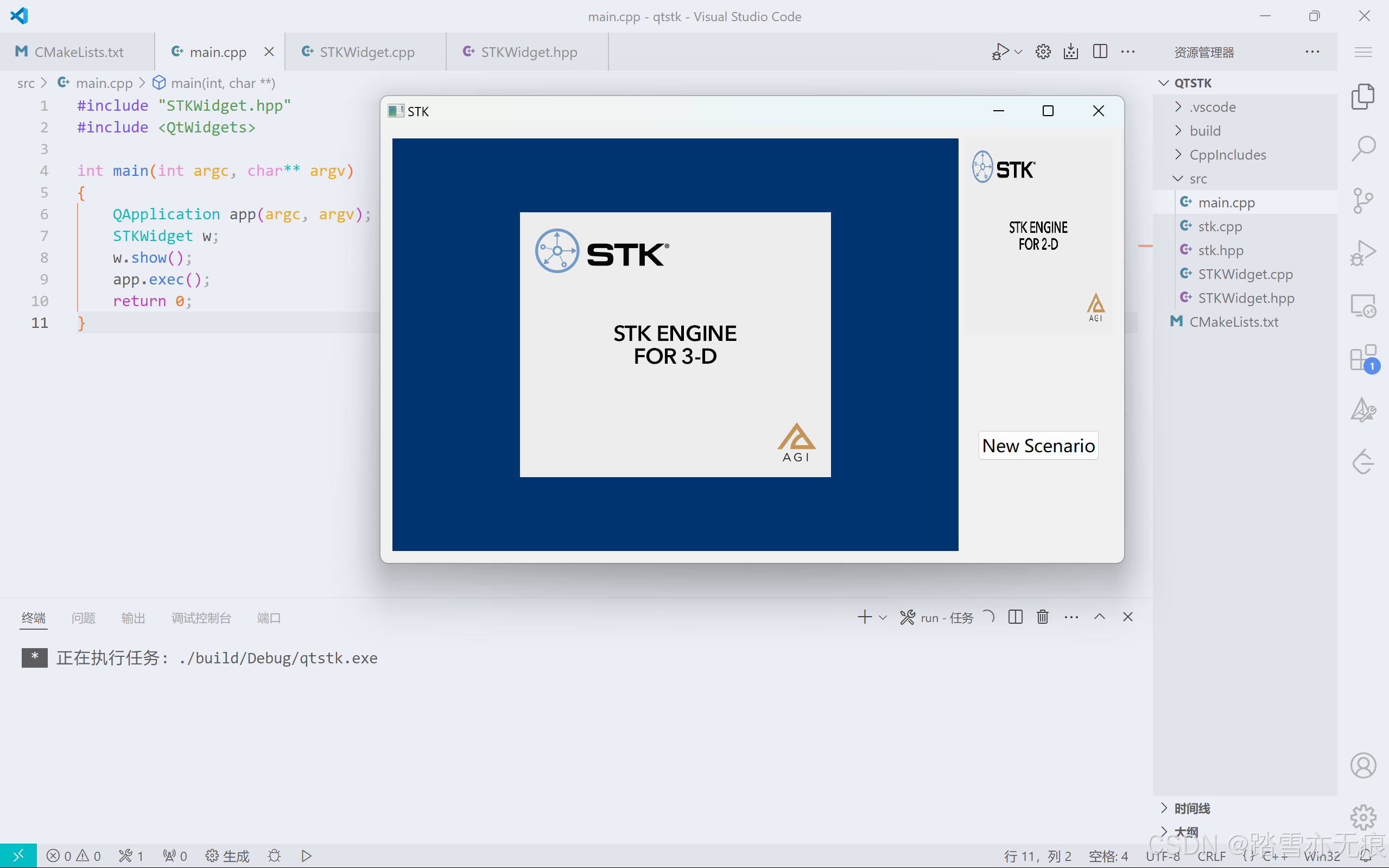Add a new terminal with plus icon
Image resolution: width=1389 pixels, height=868 pixels.
pos(865,617)
